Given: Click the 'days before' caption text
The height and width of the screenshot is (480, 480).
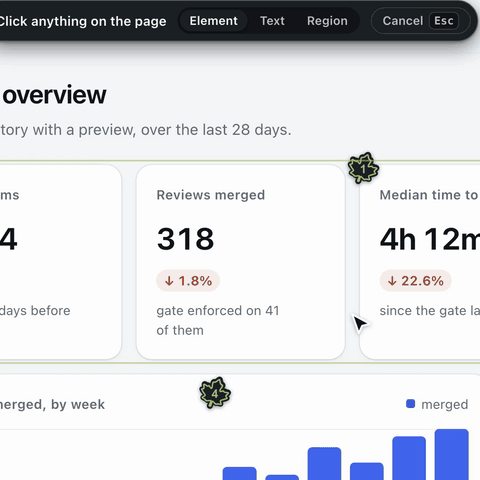Looking at the screenshot, I should [x=35, y=311].
